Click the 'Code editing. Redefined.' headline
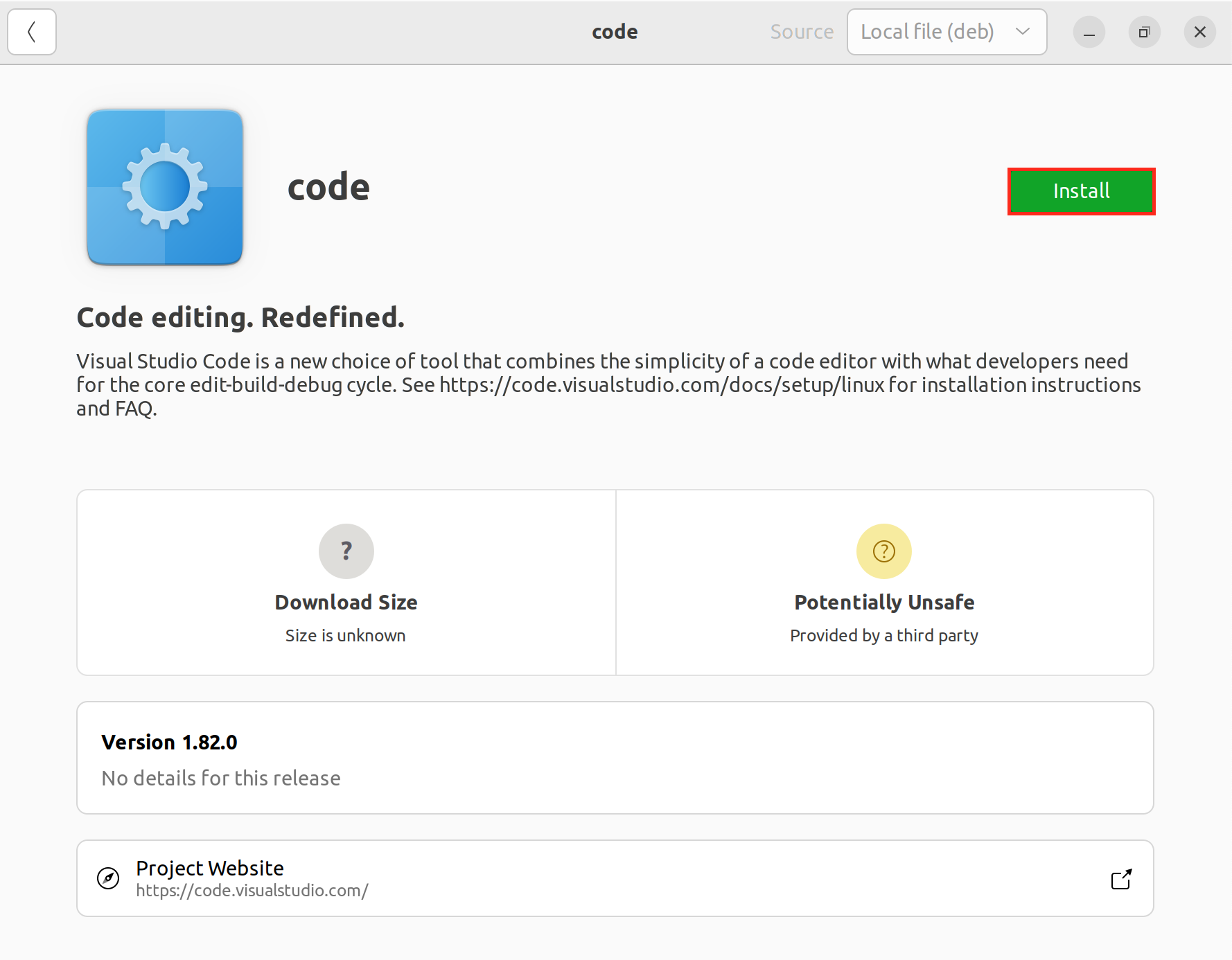1232x960 pixels. [x=240, y=318]
